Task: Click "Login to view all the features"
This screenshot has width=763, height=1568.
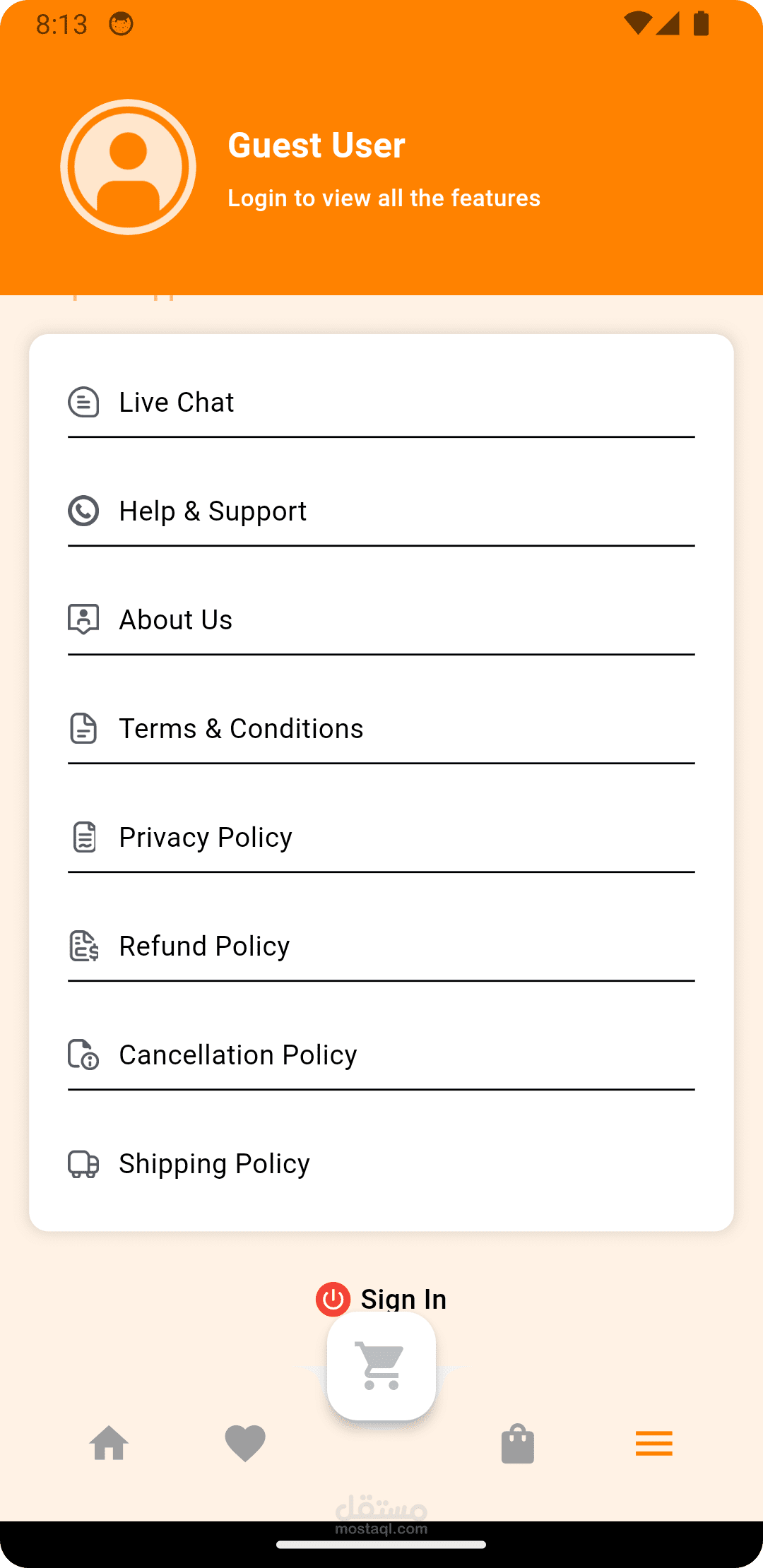Action: coord(384,198)
